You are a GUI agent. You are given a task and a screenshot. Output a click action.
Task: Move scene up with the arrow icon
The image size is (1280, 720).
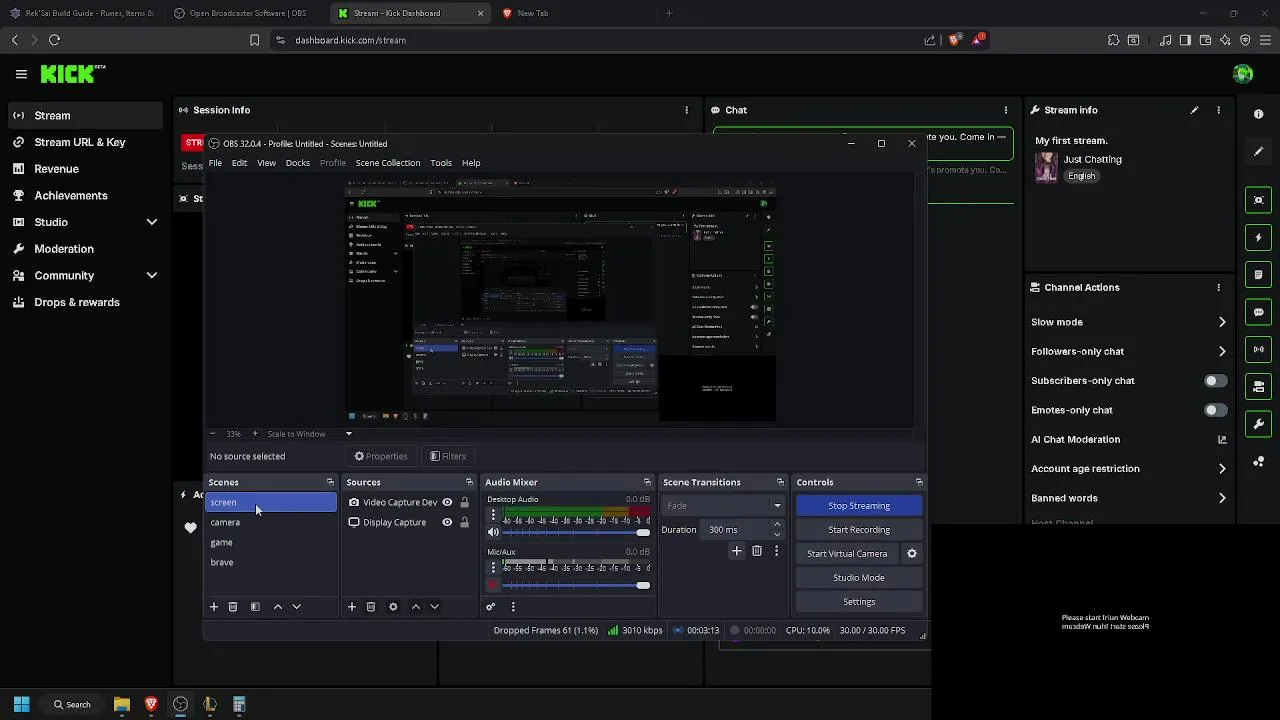click(x=278, y=607)
